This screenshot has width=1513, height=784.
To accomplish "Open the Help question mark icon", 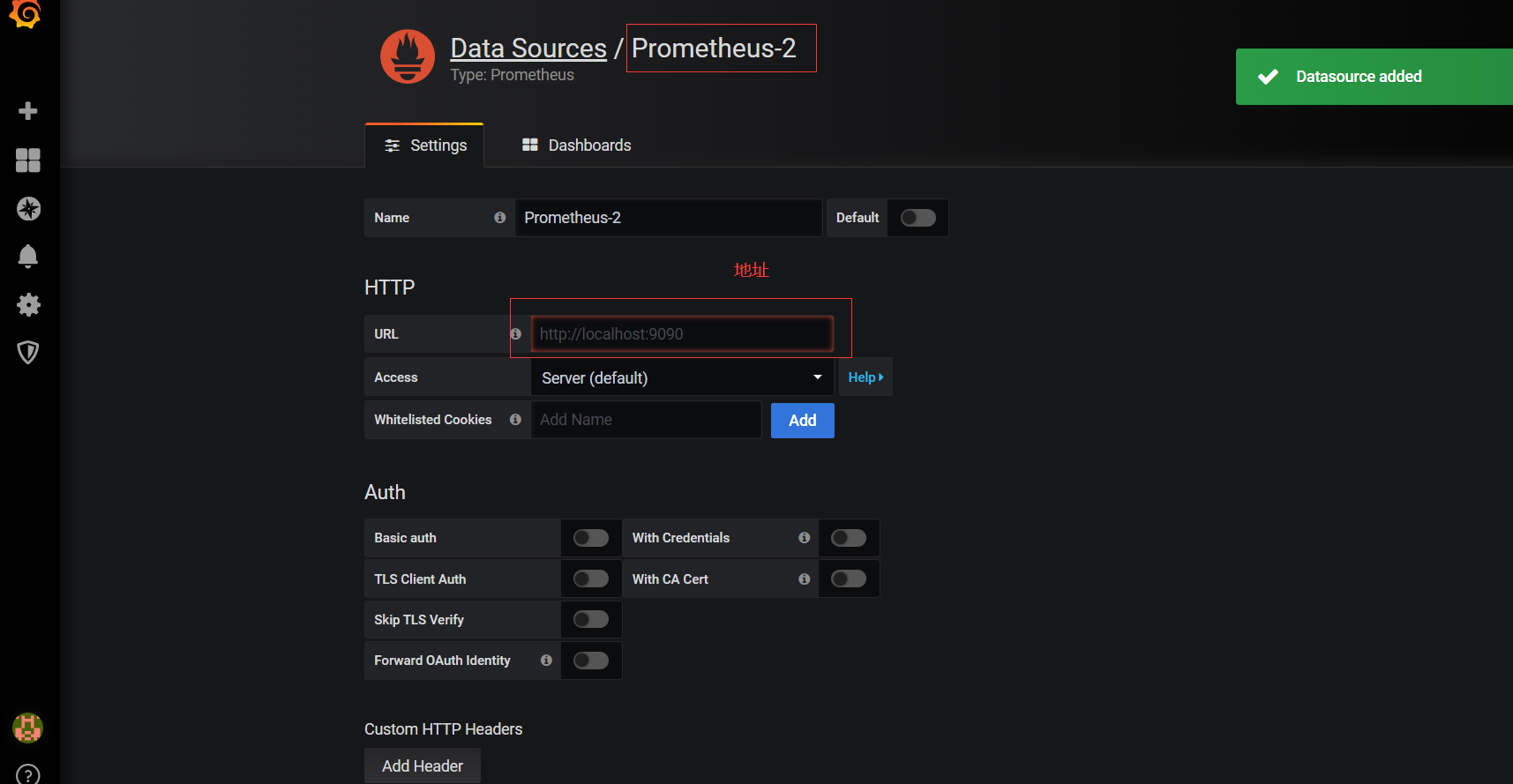I will [x=28, y=775].
